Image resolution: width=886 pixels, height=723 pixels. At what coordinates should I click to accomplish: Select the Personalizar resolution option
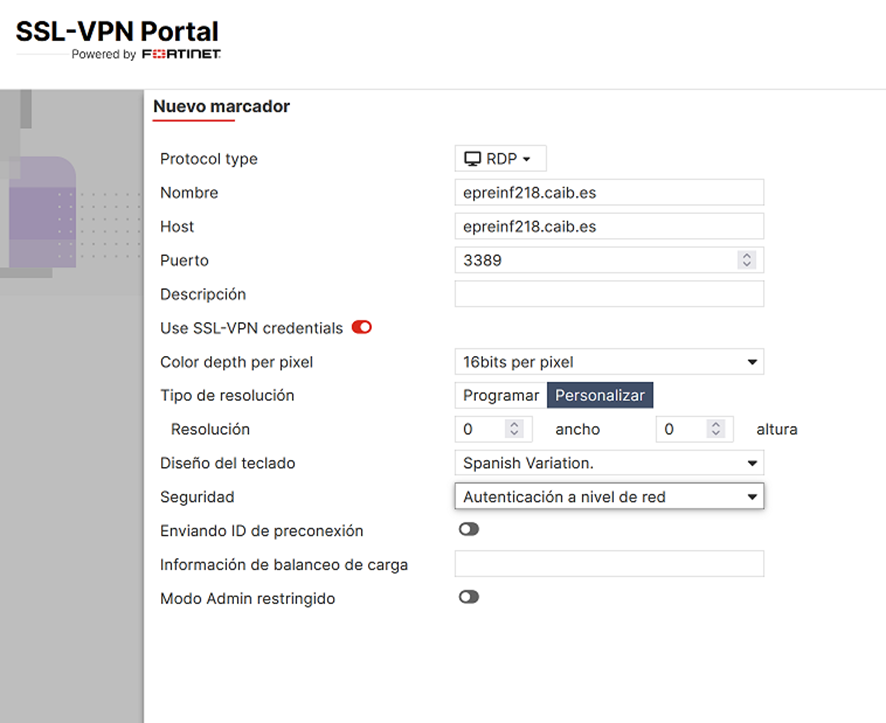pos(600,396)
